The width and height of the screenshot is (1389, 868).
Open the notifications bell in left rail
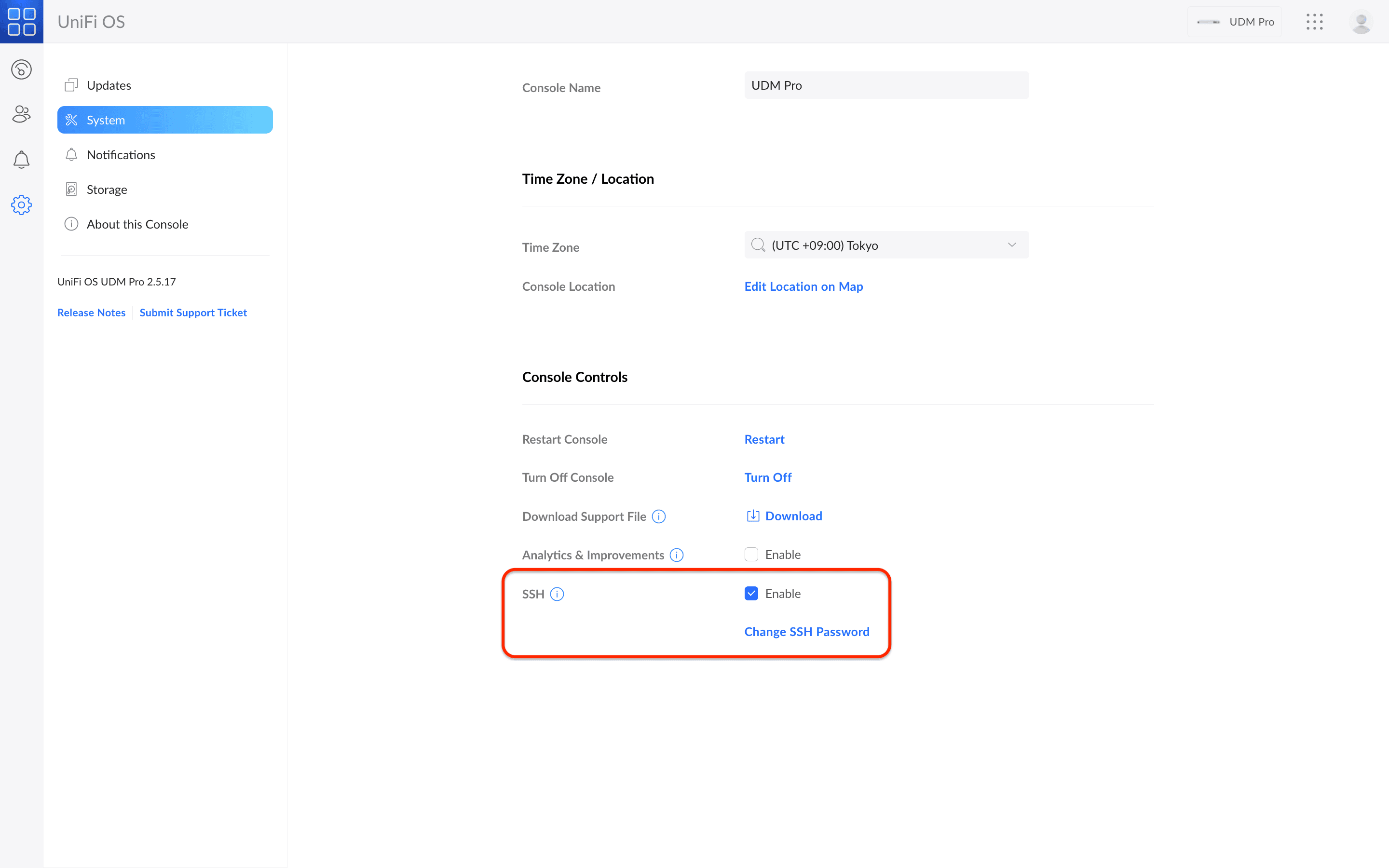coord(21,160)
